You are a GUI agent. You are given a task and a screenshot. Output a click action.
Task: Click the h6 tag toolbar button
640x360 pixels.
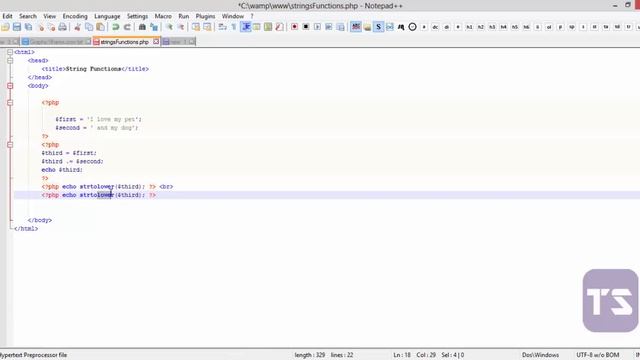click(527, 27)
